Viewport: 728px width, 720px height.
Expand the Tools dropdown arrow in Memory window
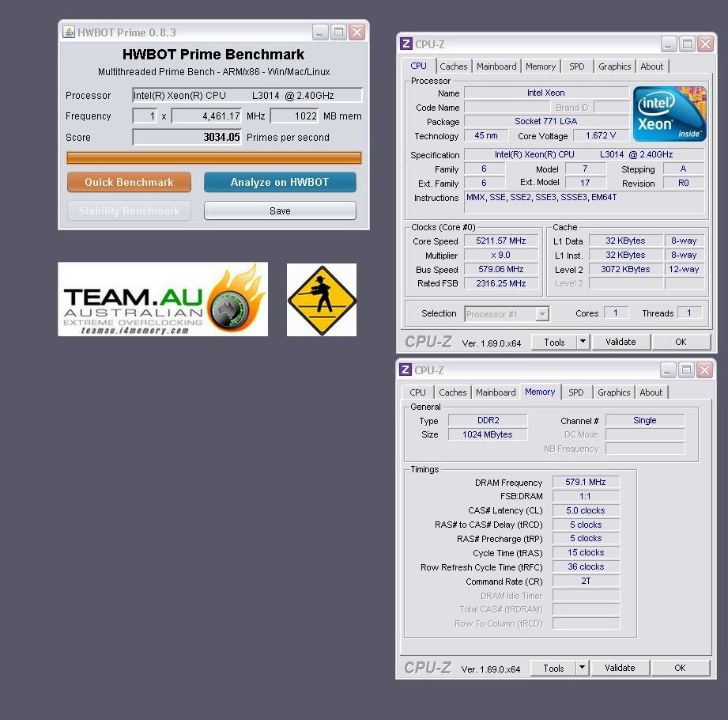(x=583, y=668)
